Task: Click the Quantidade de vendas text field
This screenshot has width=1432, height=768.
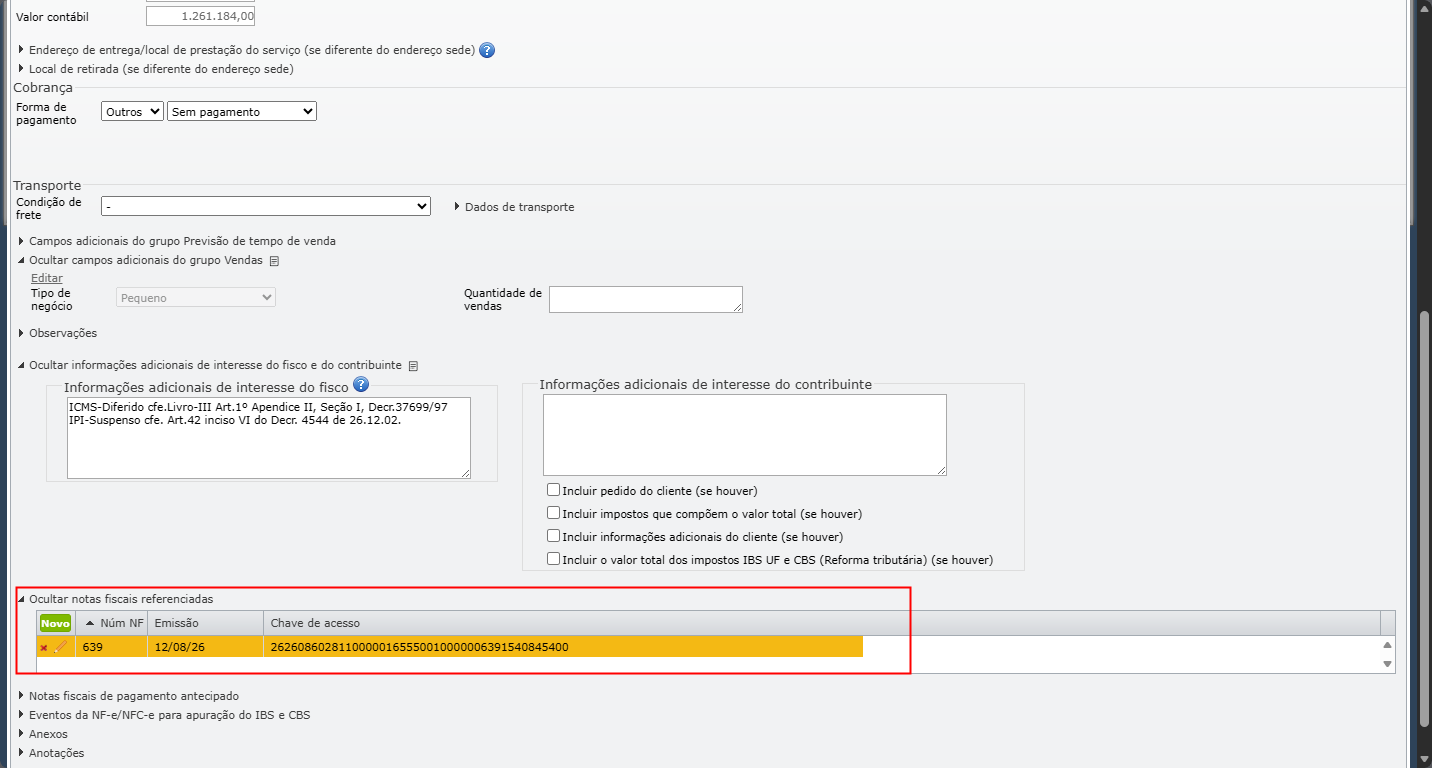Action: [646, 299]
